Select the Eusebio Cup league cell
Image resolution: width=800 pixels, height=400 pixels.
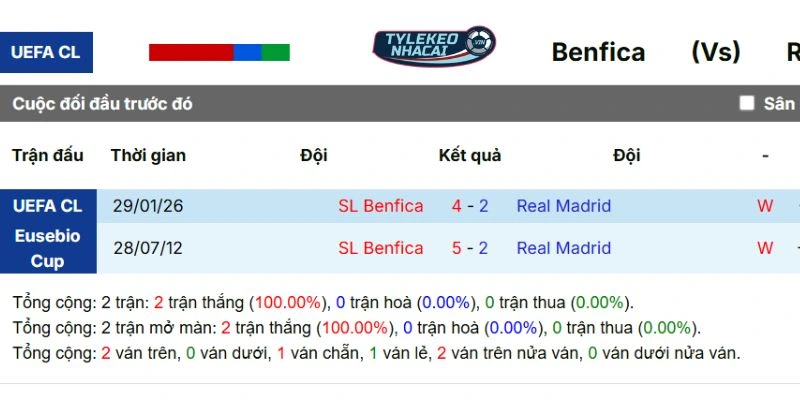click(48, 248)
